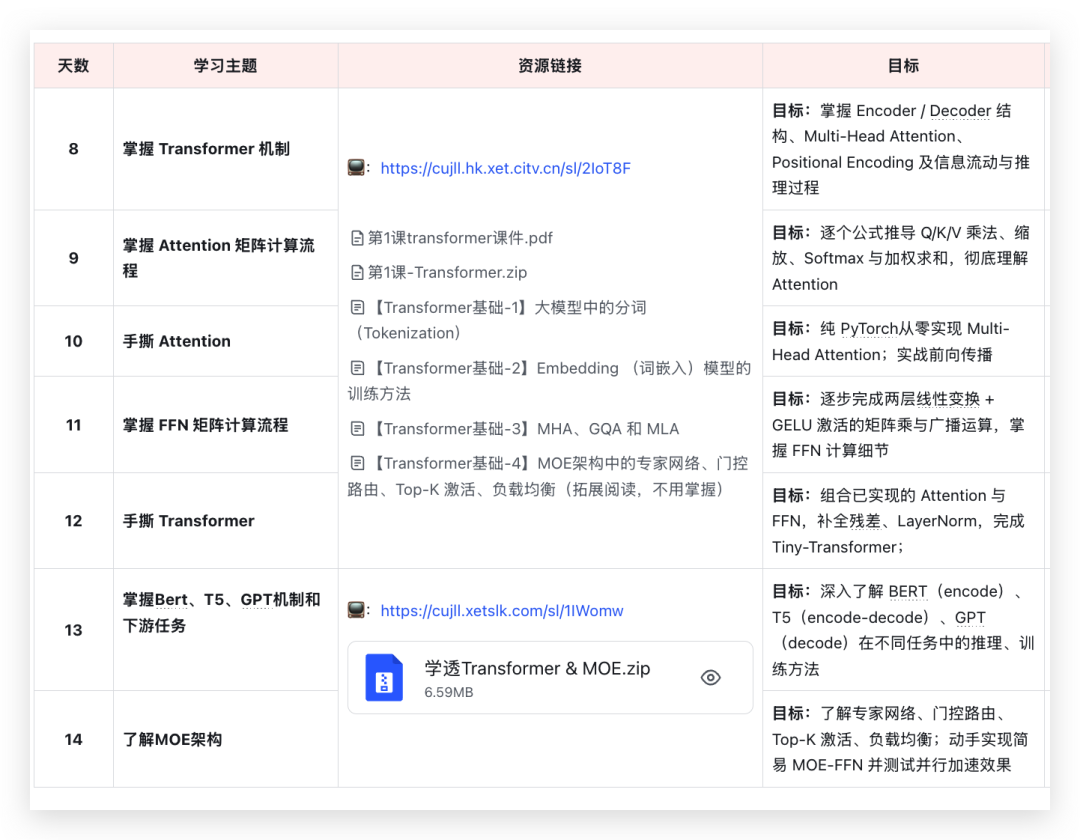Select the 资源链接 column header
Image resolution: width=1080 pixels, height=840 pixels.
coord(550,66)
